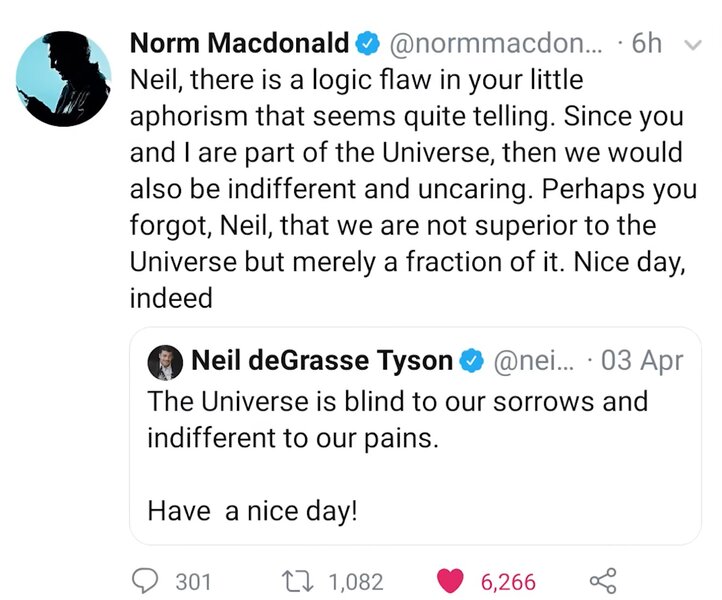Click the truncated @nei... handle

click(x=533, y=361)
